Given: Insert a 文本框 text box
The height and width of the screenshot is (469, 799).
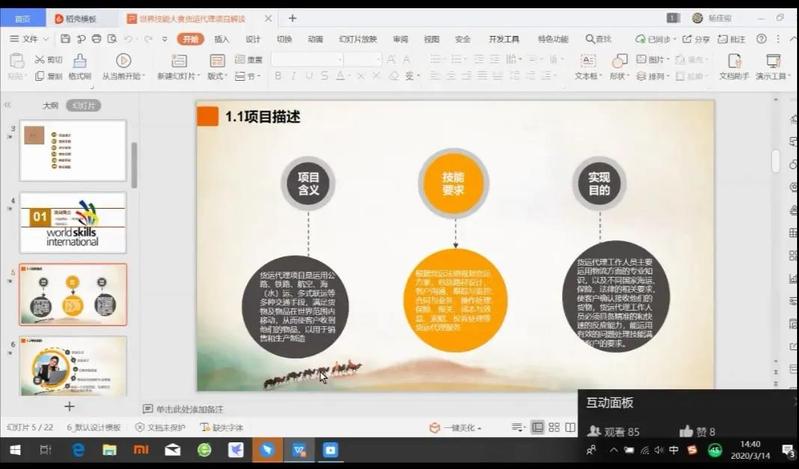Looking at the screenshot, I should [x=585, y=60].
